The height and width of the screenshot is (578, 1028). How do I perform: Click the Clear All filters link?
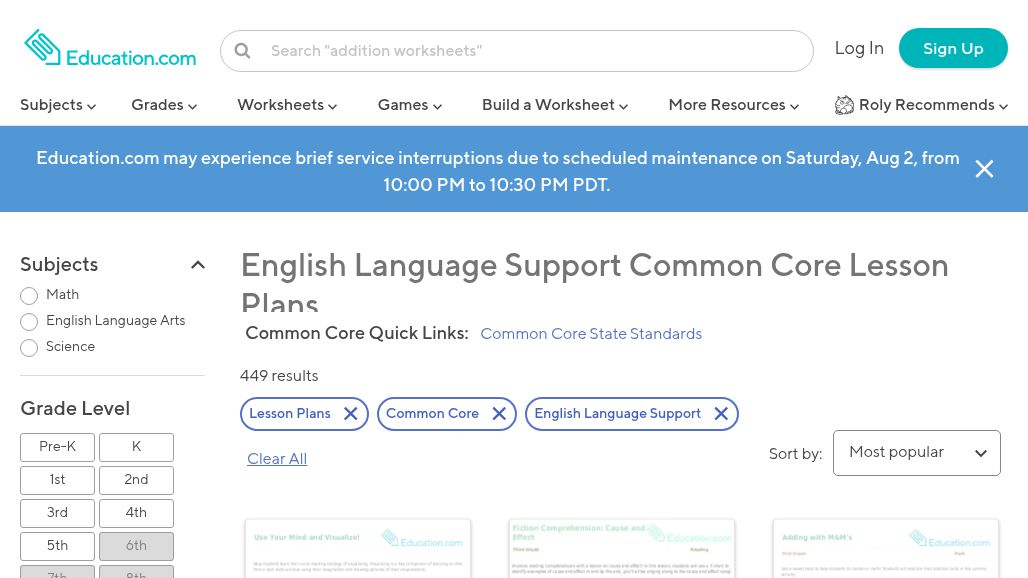[x=277, y=459]
